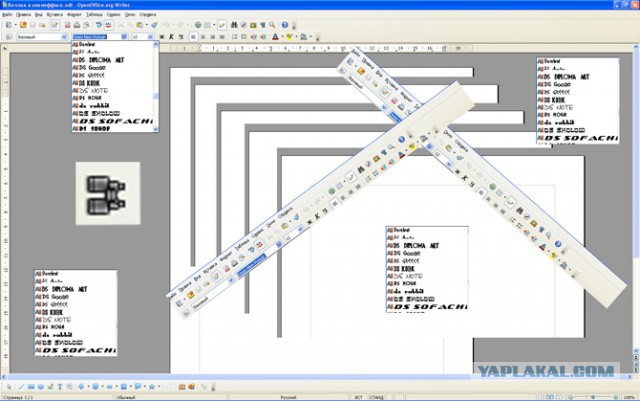This screenshot has height=401, width=640.
Task: Click the Print file icon
Action: (77, 25)
